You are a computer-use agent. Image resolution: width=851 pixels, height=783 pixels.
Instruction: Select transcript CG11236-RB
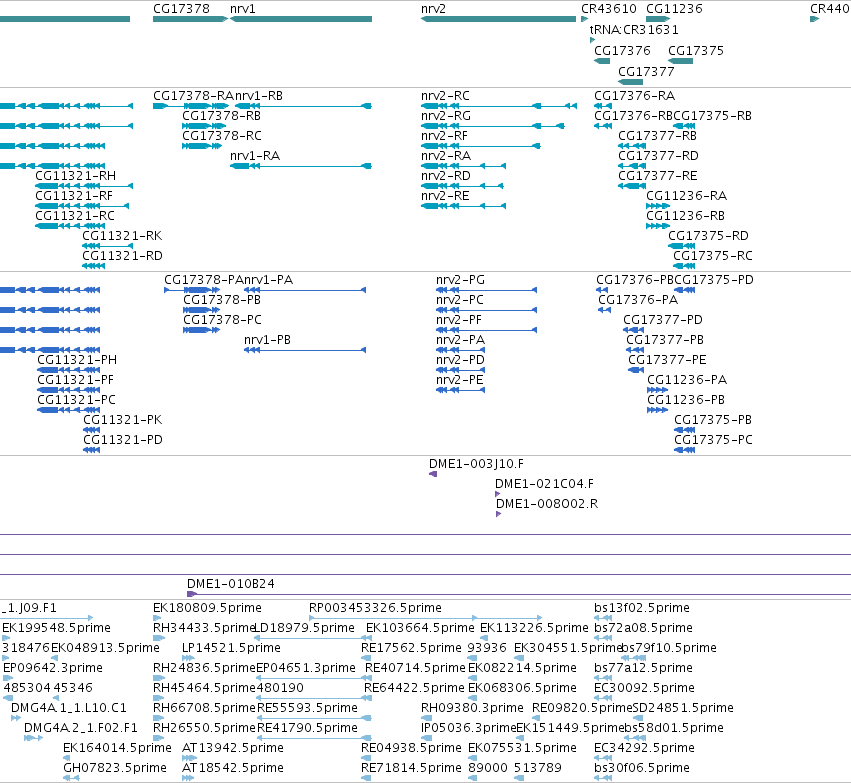[685, 216]
